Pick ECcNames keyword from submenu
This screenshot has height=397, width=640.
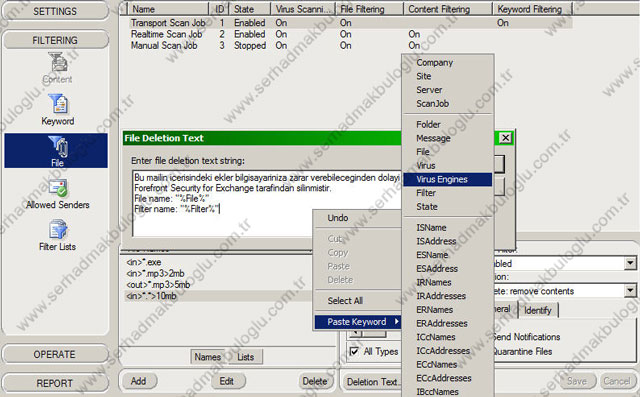pyautogui.click(x=447, y=364)
